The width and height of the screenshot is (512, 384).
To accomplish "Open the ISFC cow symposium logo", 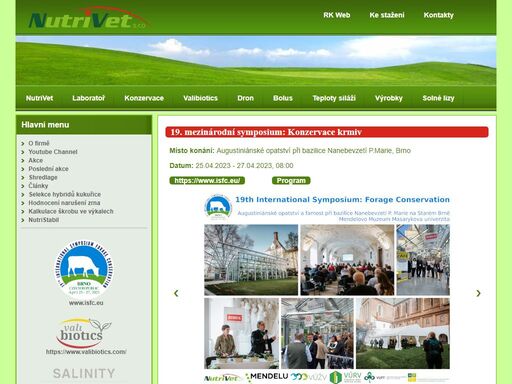I will (84, 269).
